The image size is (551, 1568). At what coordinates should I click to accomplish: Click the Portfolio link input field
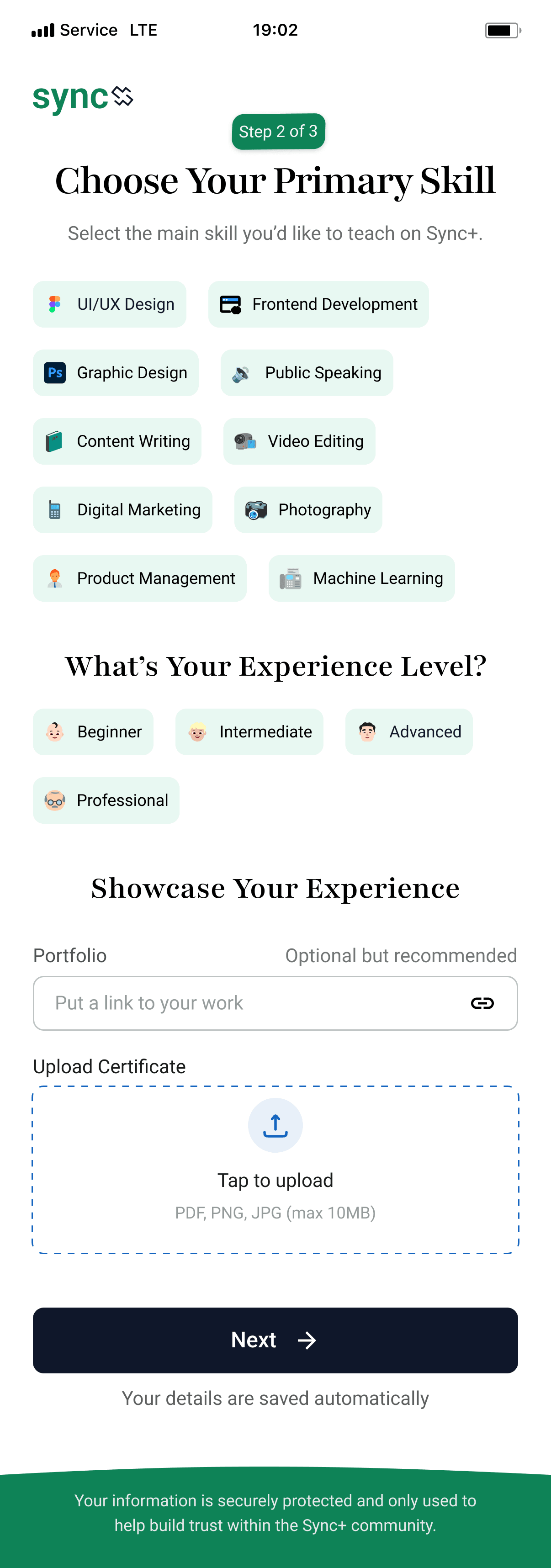[275, 1003]
